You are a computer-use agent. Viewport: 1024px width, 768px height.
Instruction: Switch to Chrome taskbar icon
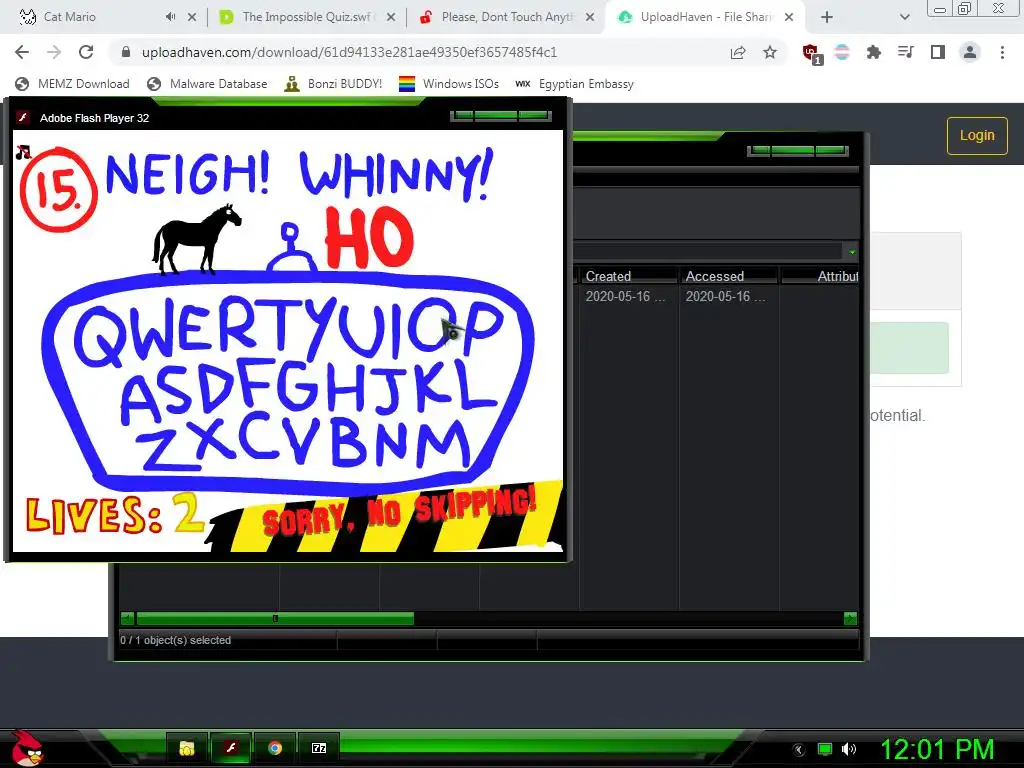point(275,748)
